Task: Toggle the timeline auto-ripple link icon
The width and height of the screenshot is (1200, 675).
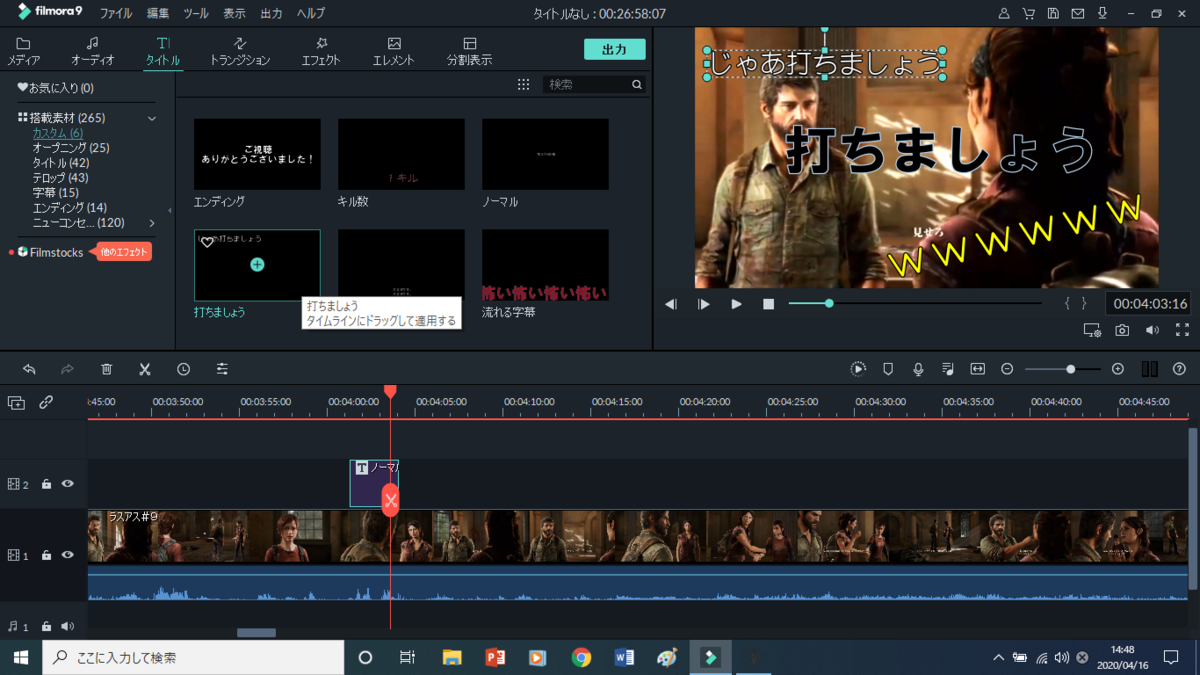Action: point(46,402)
